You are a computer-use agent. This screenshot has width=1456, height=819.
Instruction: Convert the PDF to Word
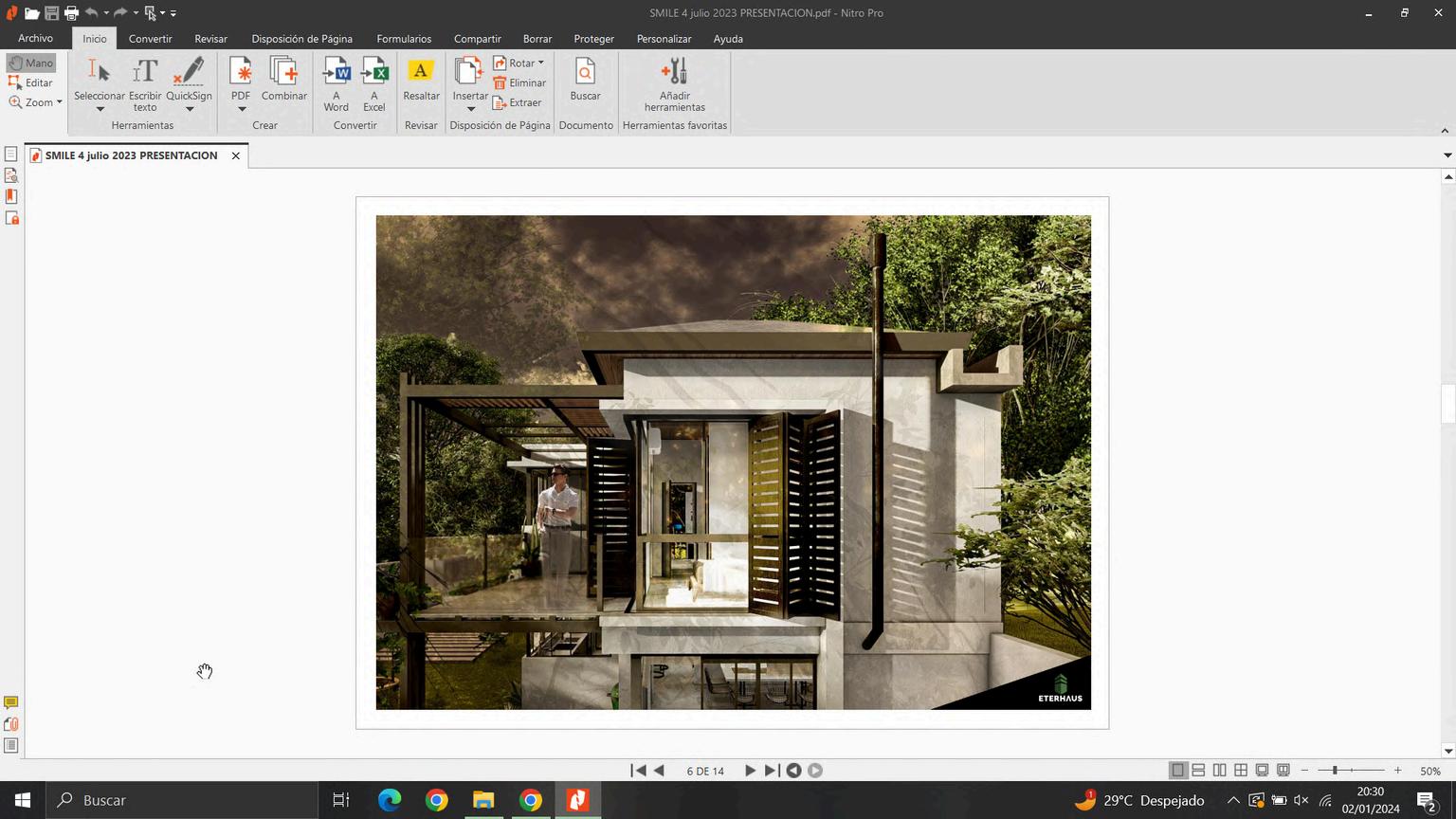coord(337,72)
